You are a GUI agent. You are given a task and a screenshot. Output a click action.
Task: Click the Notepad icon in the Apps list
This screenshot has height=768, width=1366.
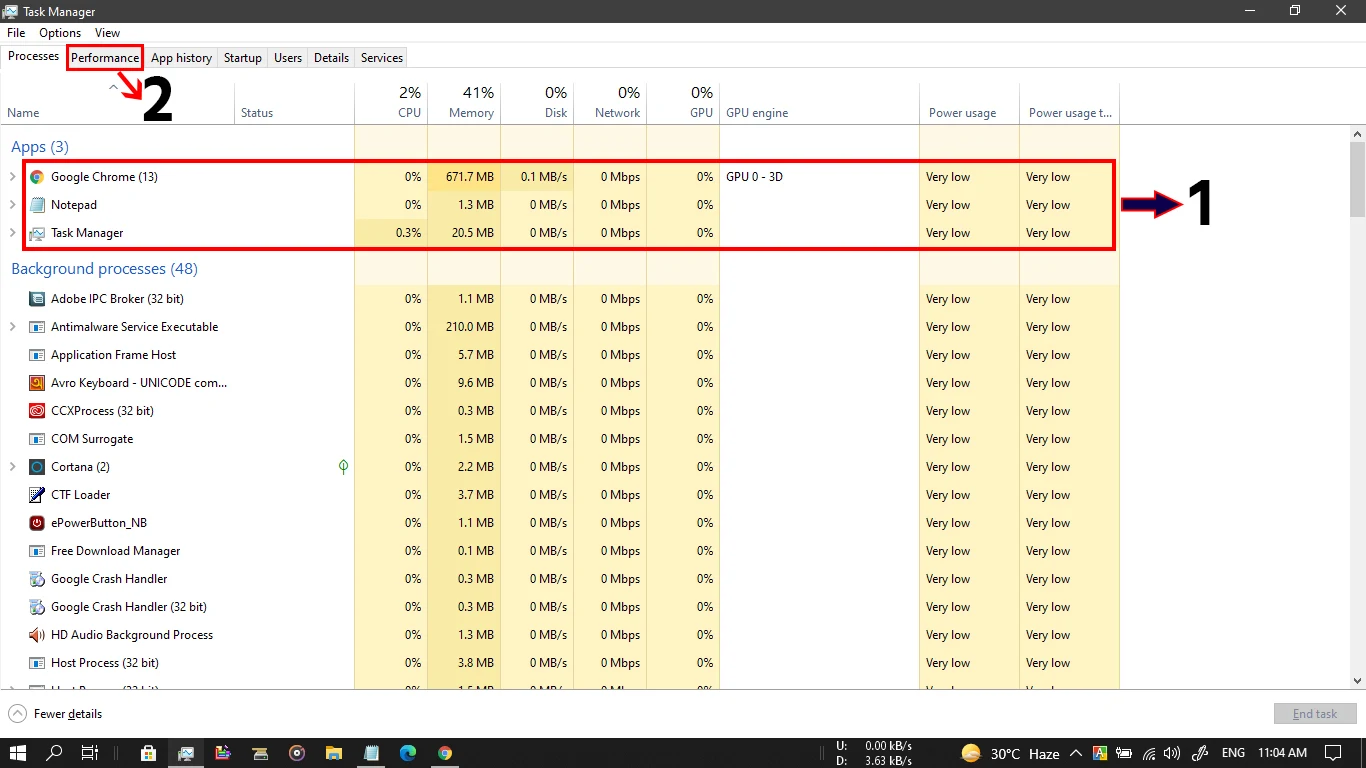37,205
